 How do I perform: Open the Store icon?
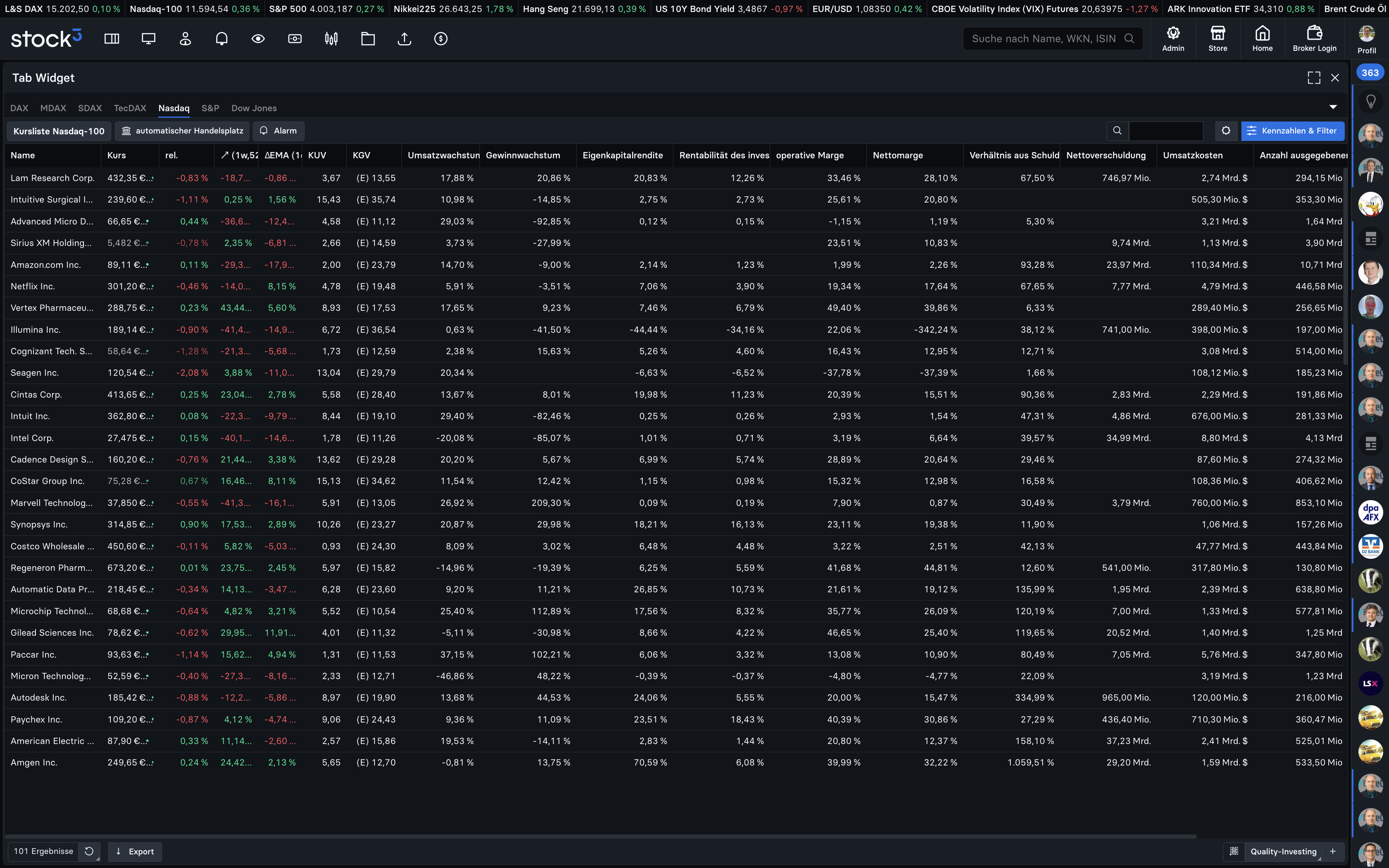1217,38
